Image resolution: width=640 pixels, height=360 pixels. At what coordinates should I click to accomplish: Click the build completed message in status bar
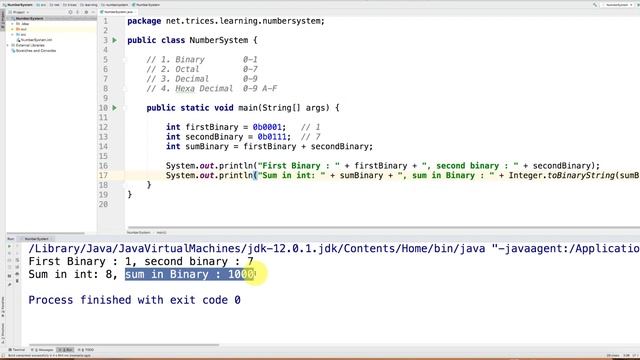click(49, 356)
